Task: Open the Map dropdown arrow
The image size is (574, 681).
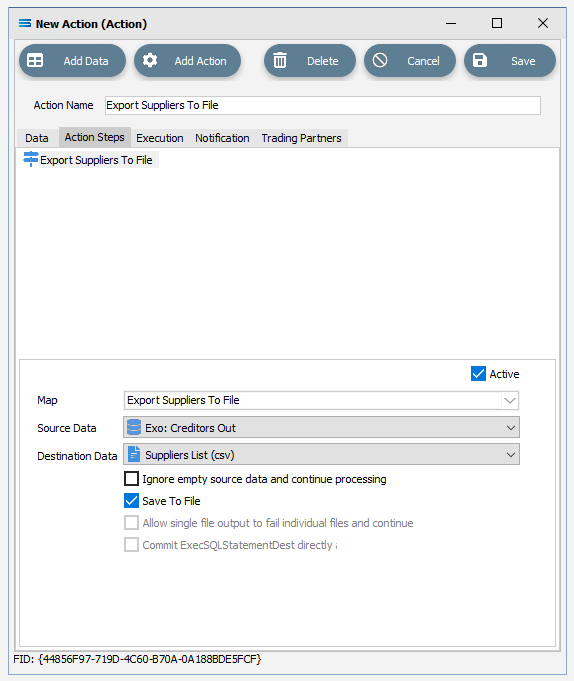Action: coord(510,400)
